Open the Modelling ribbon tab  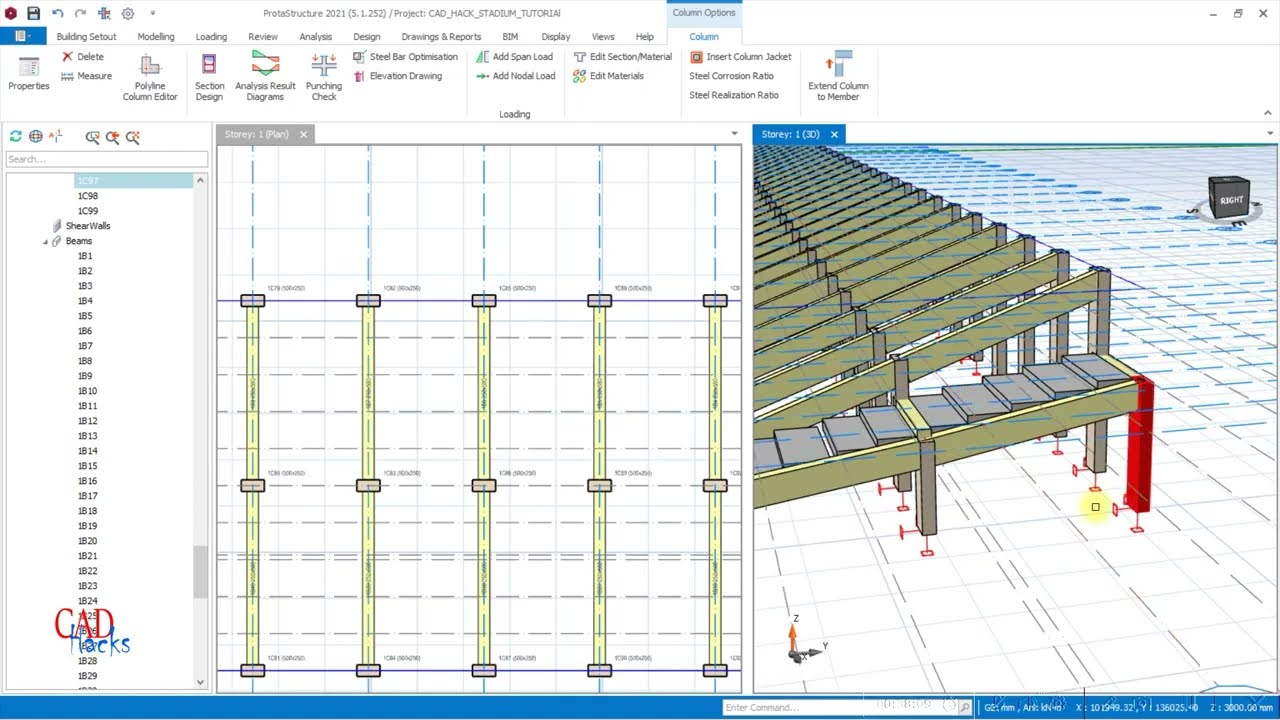pyautogui.click(x=156, y=36)
